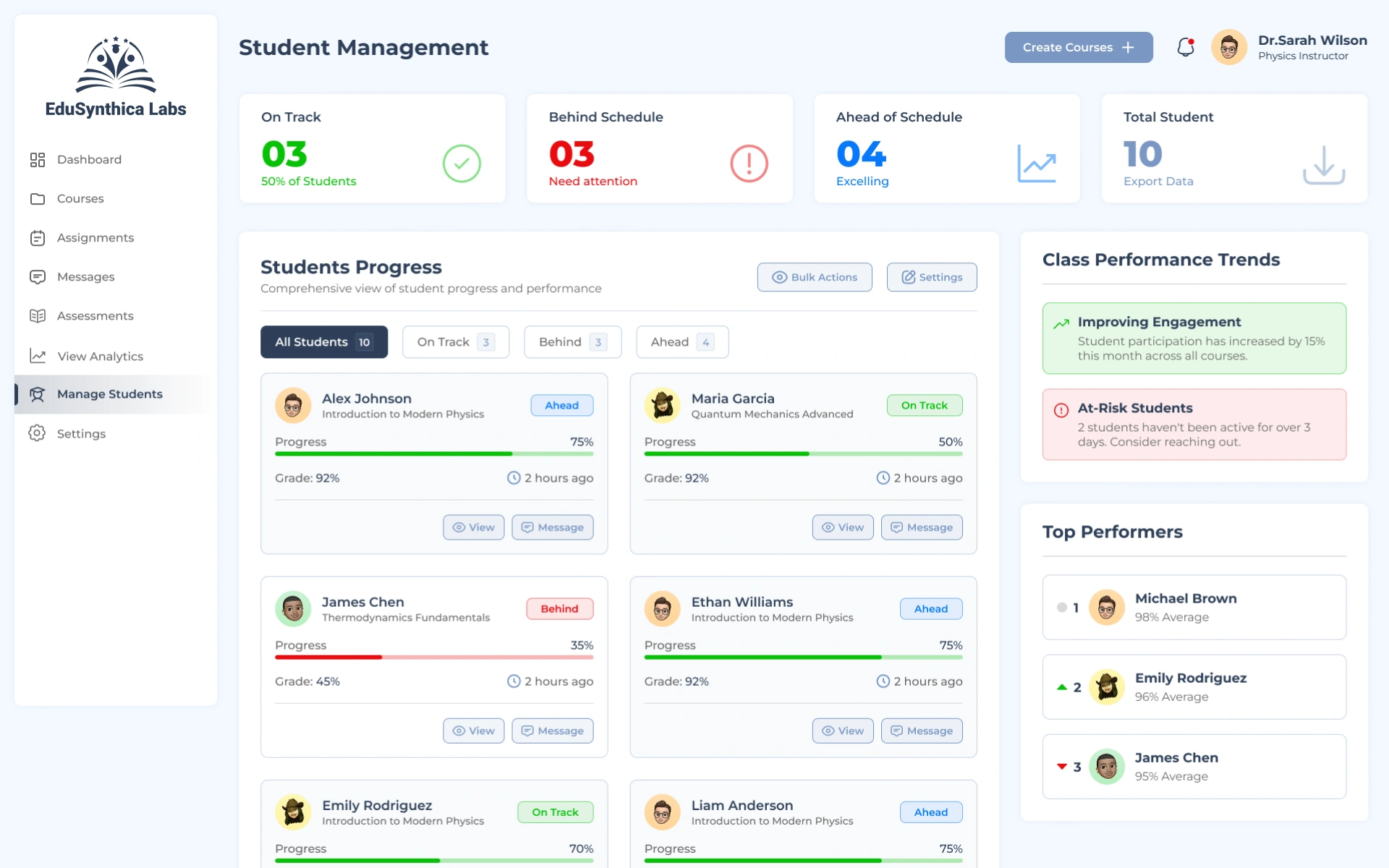
Task: Click the notification bell icon
Action: click(x=1185, y=47)
